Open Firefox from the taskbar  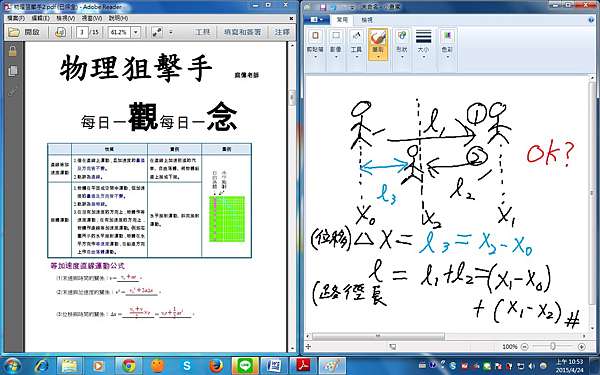[216, 366]
